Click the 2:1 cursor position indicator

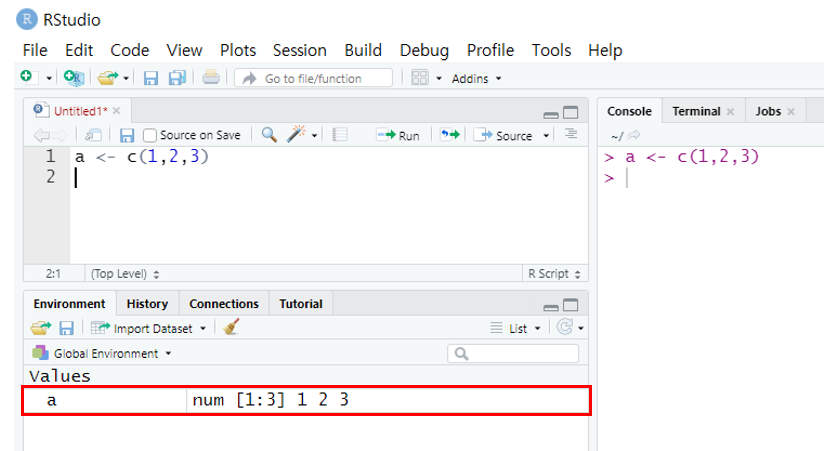(53, 274)
